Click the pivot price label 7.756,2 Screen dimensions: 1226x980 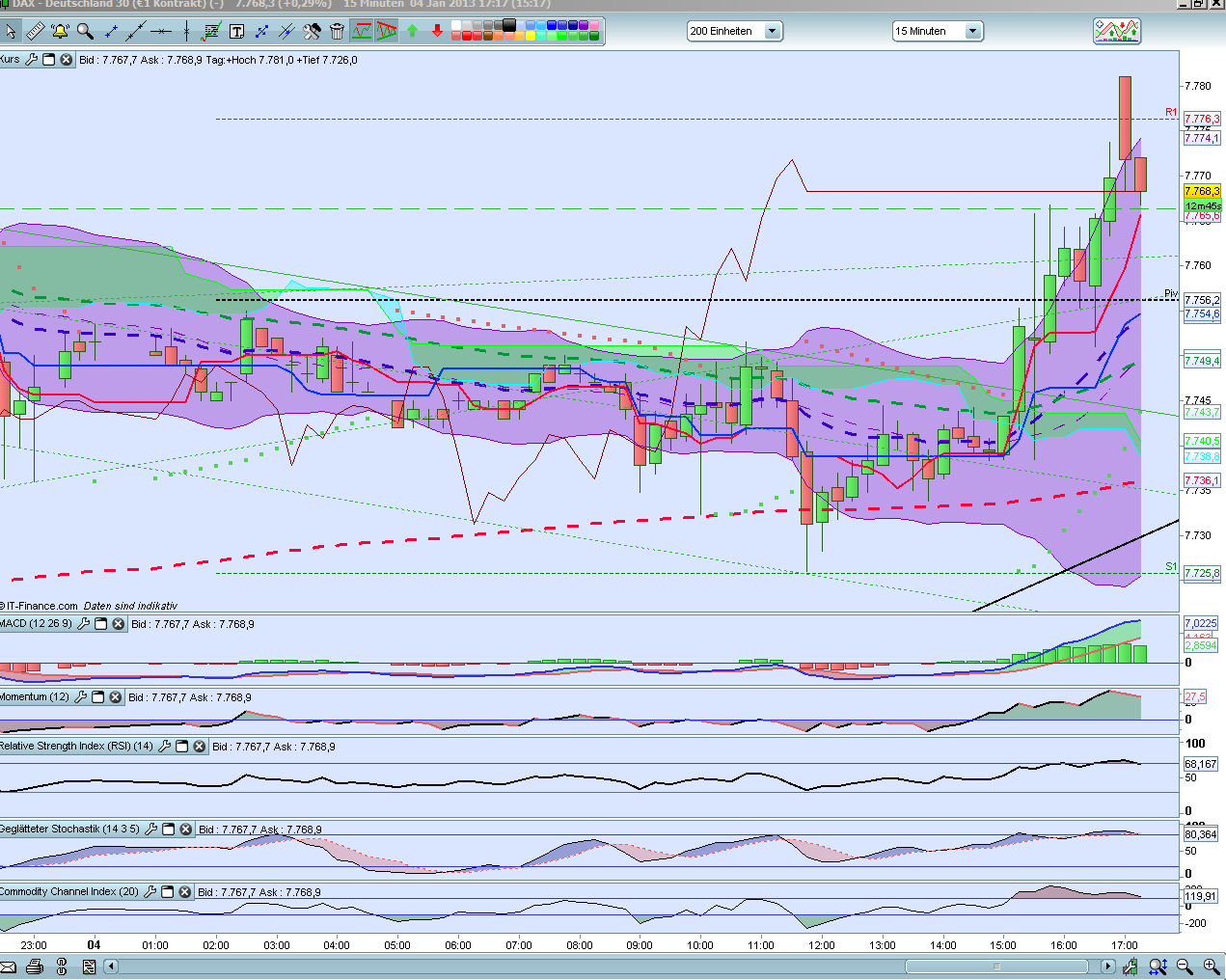[x=1202, y=300]
